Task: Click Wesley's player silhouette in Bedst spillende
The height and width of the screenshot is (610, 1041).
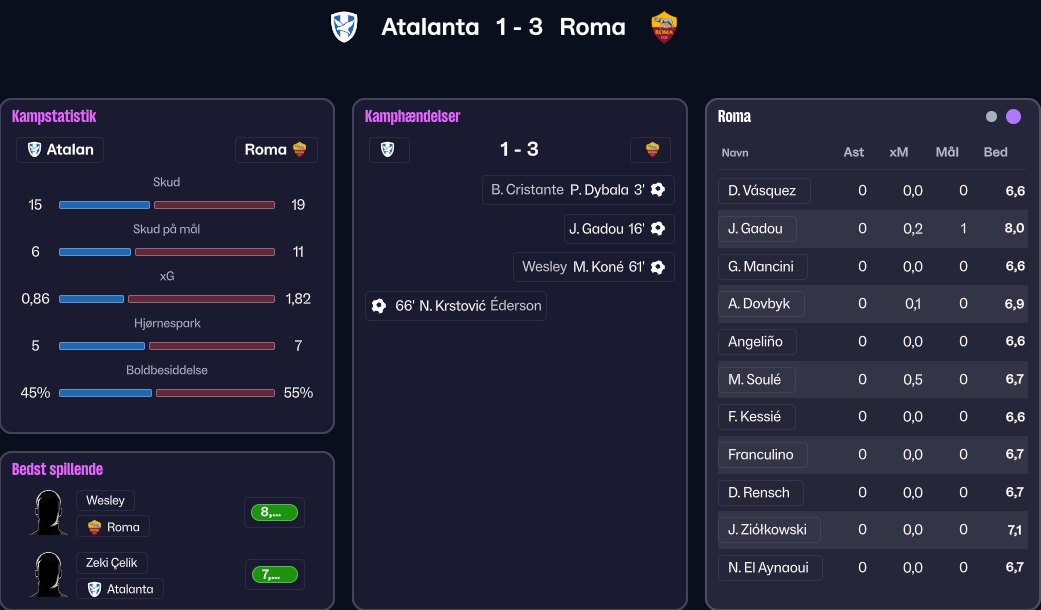Action: [47, 513]
